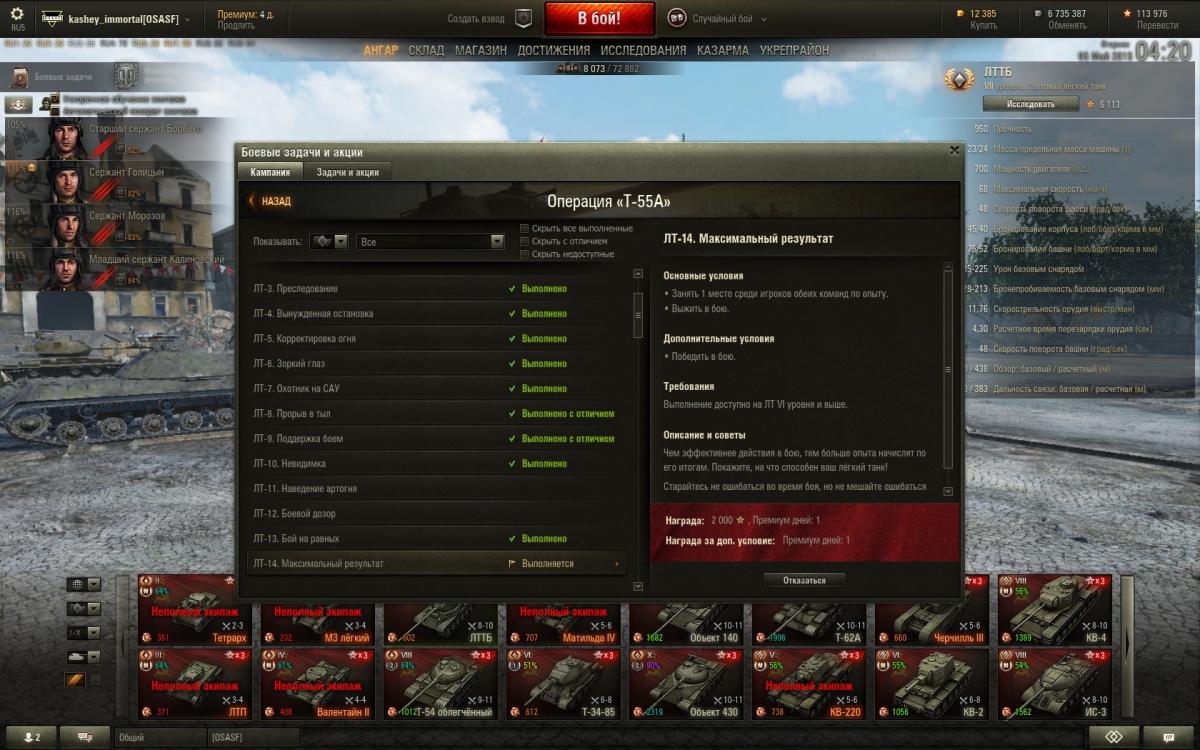The image size is (1200, 750).
Task: Select the Черчилль III tank in carousel
Action: coord(932,610)
